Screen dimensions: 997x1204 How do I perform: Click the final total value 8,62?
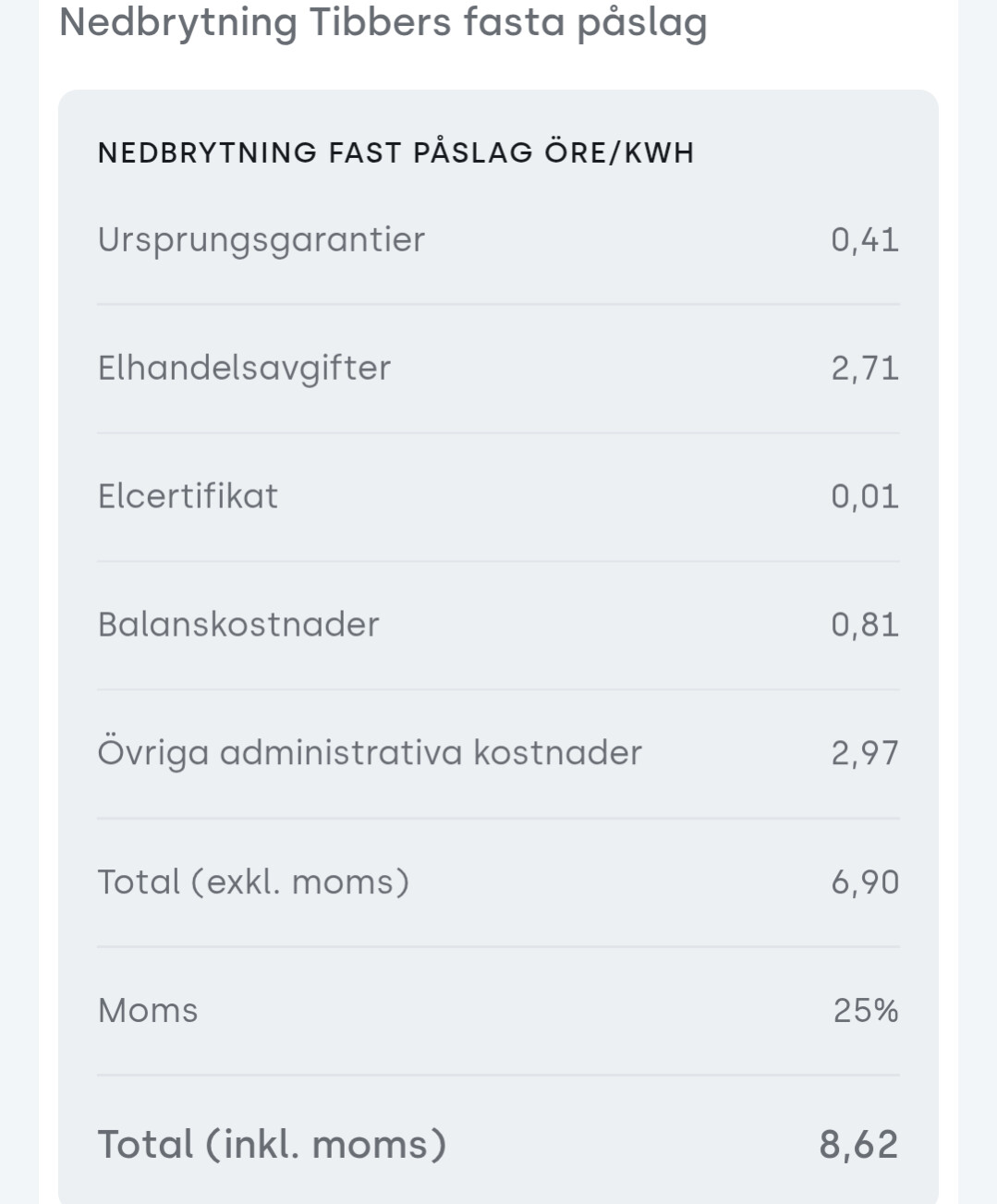pos(857,1145)
